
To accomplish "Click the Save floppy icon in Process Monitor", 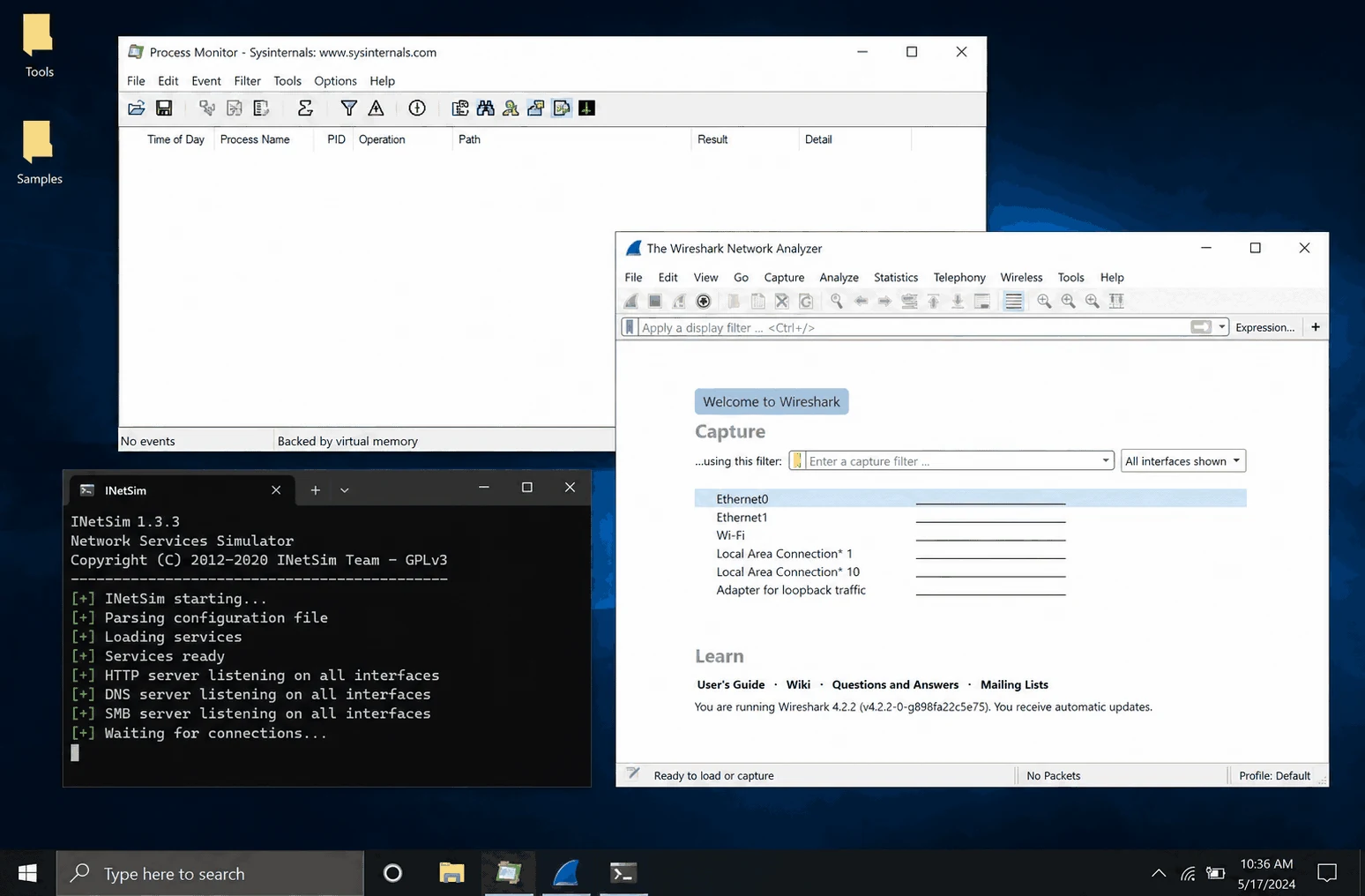I will (164, 108).
